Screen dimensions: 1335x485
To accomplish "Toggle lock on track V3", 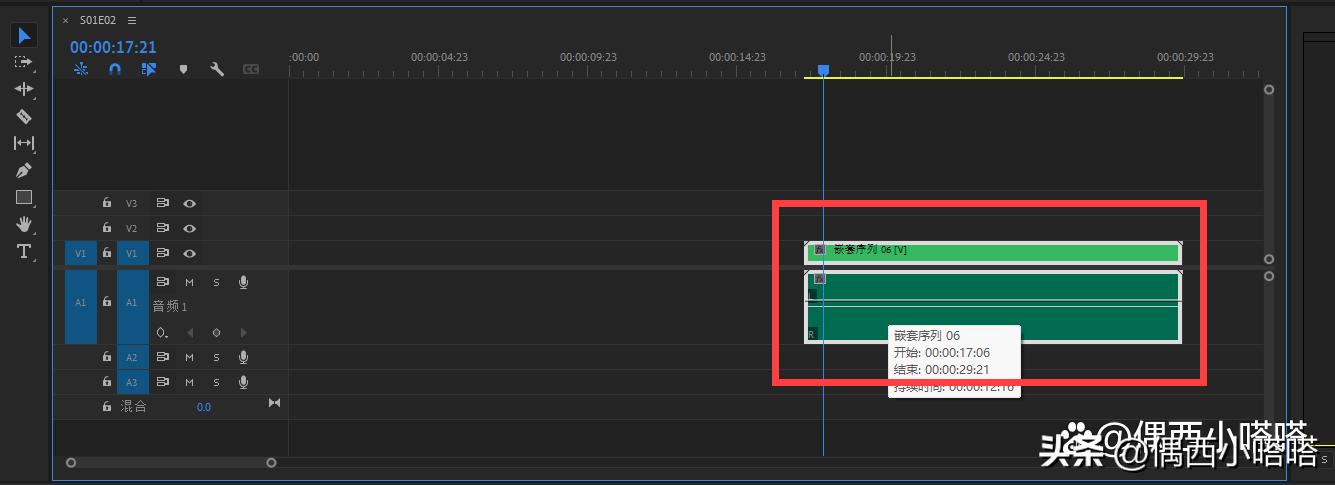I will pos(107,203).
